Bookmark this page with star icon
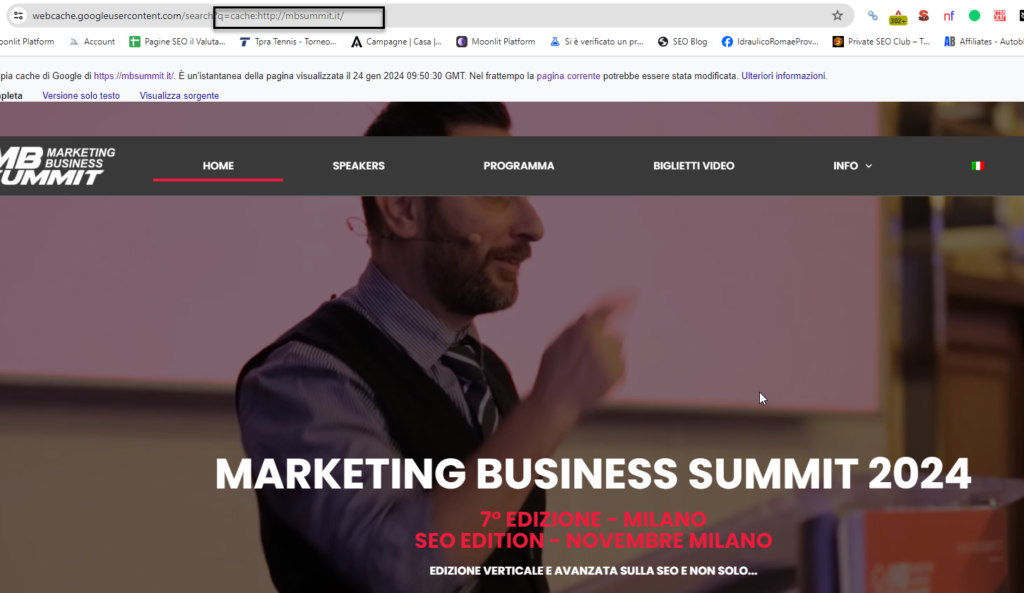The image size is (1024, 593). pyautogui.click(x=837, y=16)
